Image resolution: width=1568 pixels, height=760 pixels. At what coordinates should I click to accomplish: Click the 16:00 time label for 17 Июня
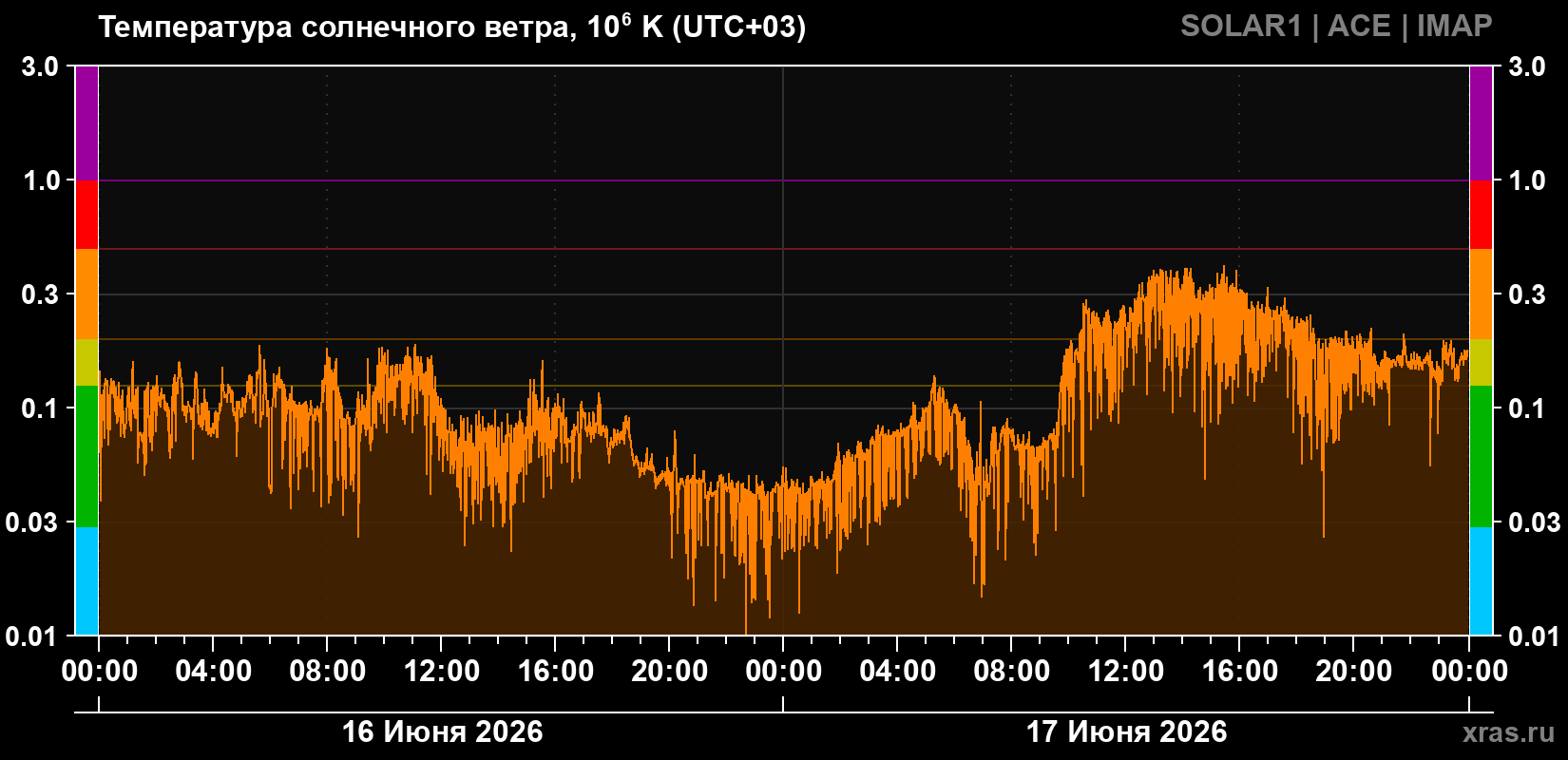1240,671
